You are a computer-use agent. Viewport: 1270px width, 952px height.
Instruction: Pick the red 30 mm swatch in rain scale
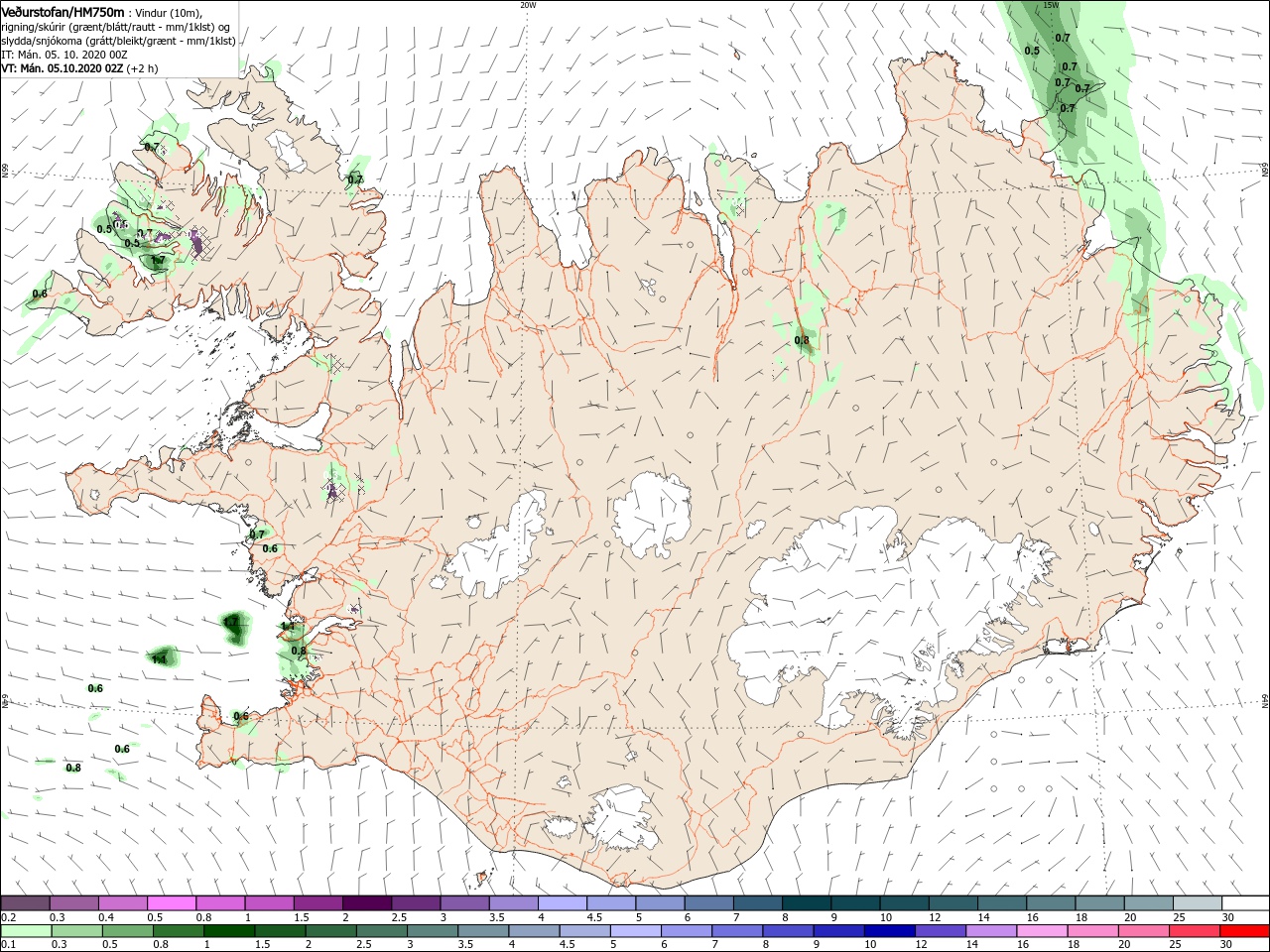pyautogui.click(x=1245, y=931)
